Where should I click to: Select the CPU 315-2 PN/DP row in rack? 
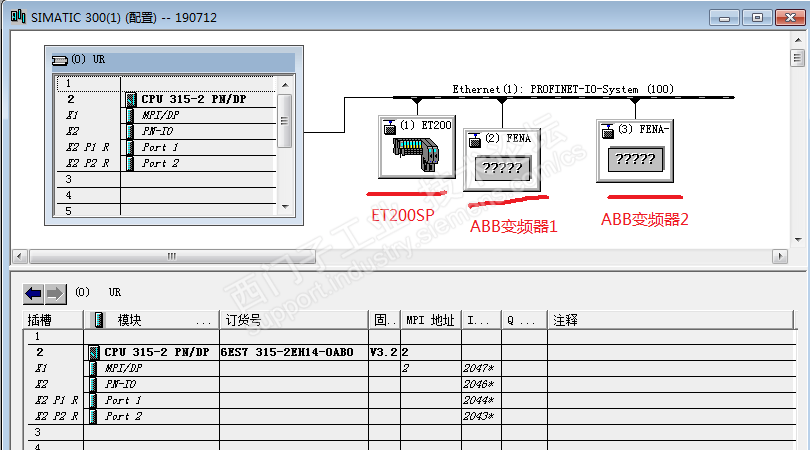point(166,99)
